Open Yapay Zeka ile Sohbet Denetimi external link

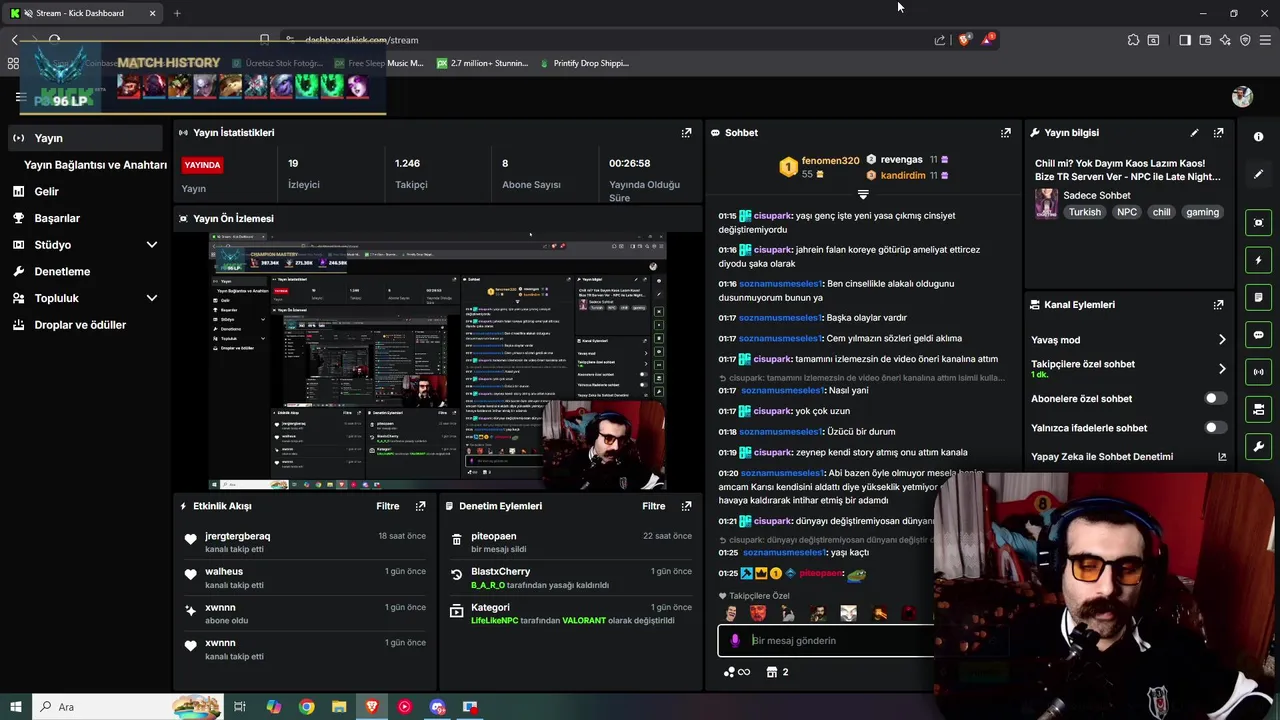coord(1222,457)
